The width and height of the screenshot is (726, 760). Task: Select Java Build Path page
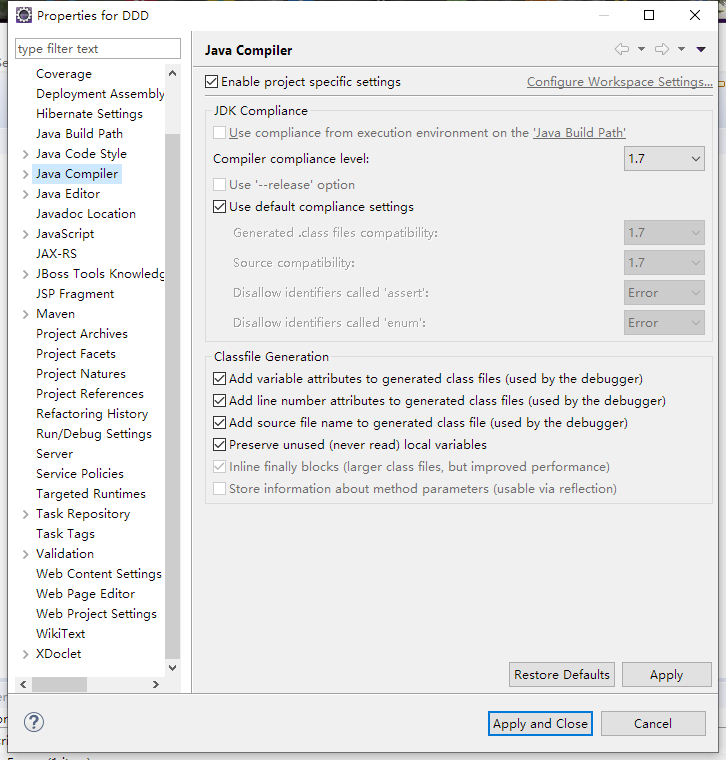(79, 134)
